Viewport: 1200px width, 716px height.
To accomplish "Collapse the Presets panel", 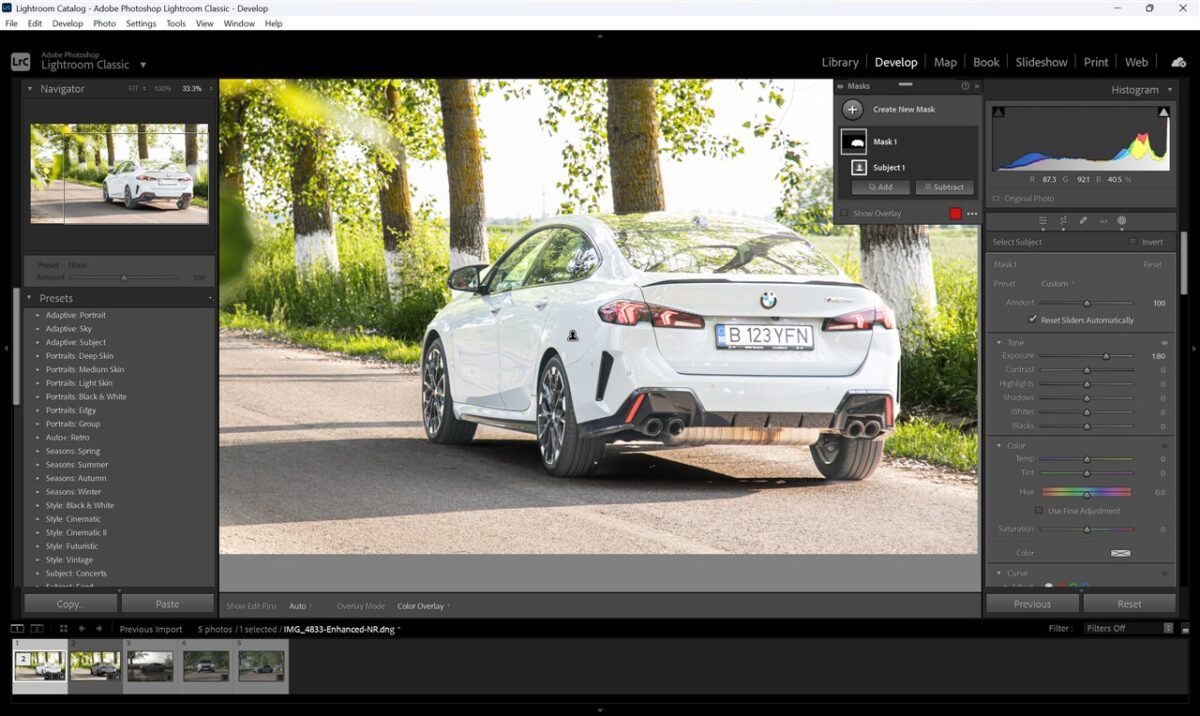I will (x=29, y=298).
